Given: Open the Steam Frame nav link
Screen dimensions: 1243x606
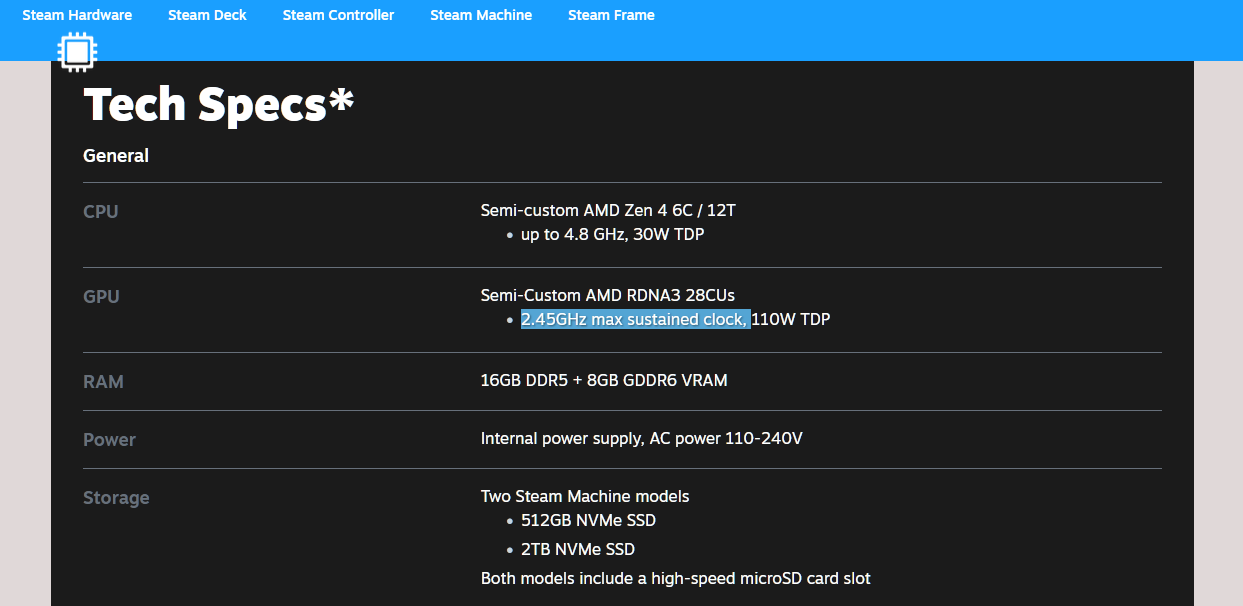Looking at the screenshot, I should coord(611,15).
